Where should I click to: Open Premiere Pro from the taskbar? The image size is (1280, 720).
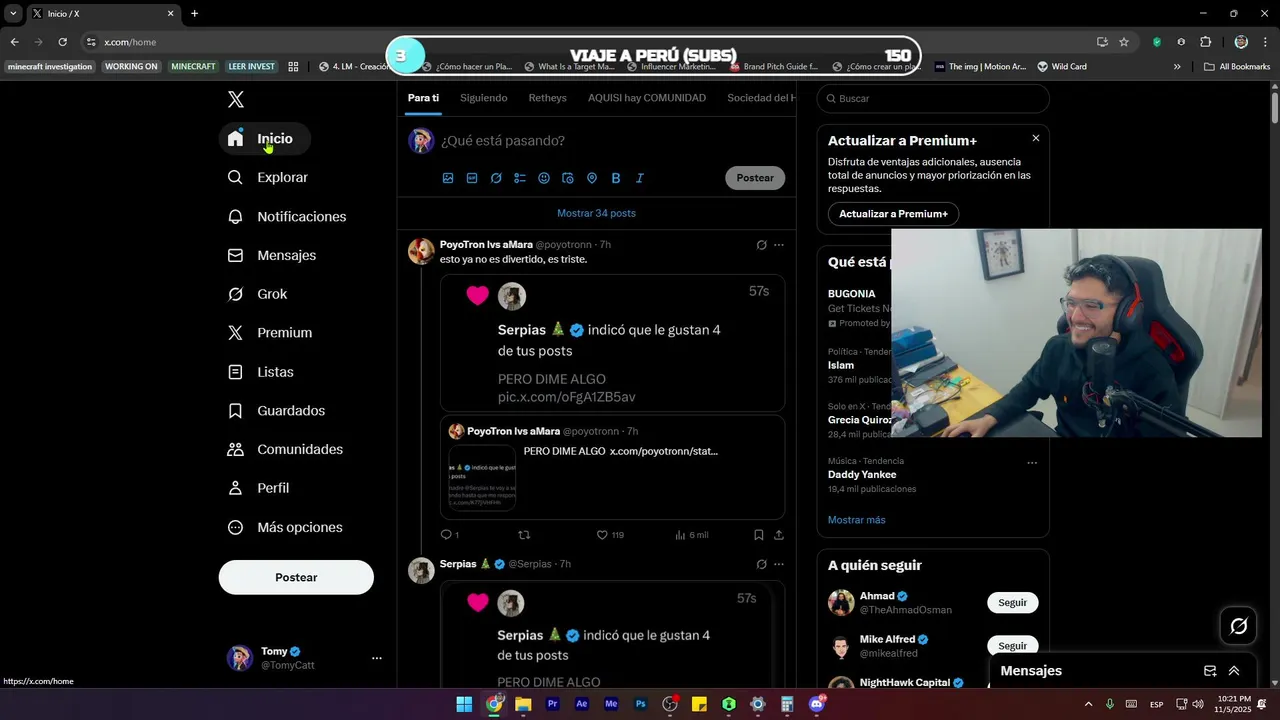[552, 704]
